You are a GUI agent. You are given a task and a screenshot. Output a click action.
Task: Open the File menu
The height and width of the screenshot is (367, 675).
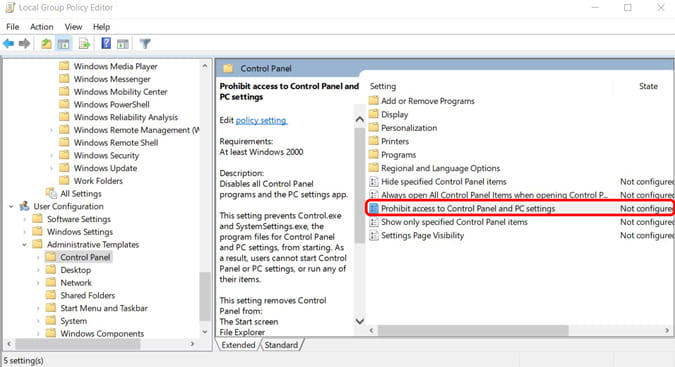(x=12, y=27)
